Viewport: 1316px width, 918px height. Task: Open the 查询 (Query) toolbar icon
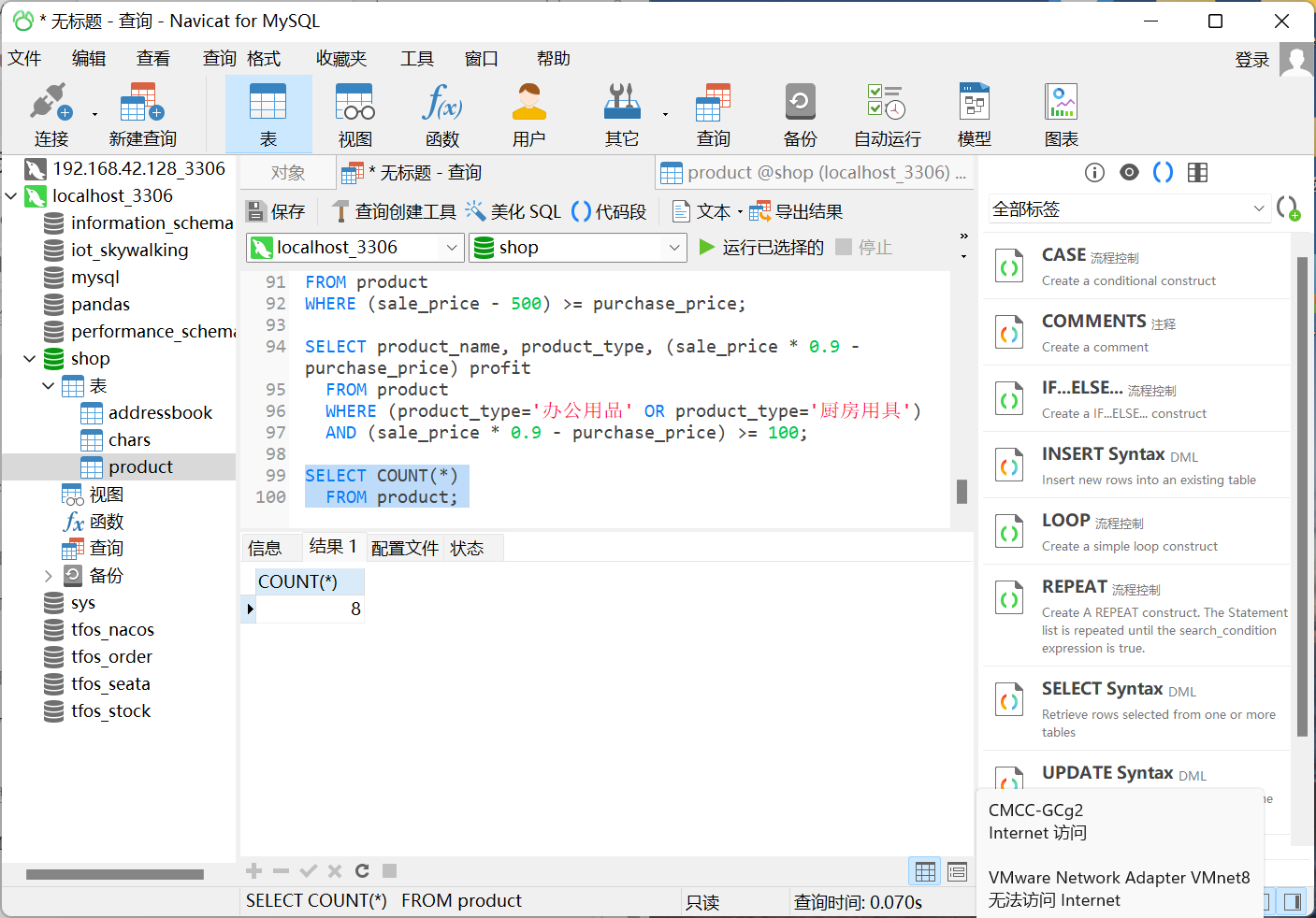tap(714, 114)
